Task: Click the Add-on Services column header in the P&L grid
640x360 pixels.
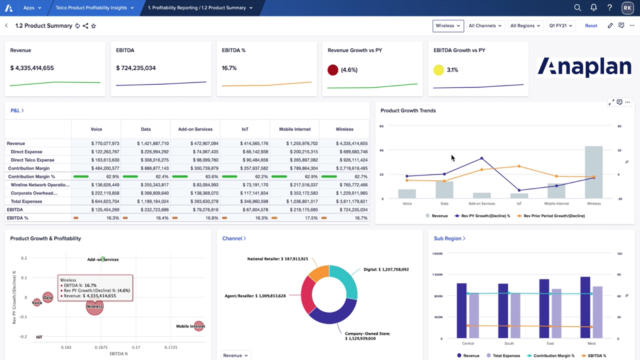Action: 195,129
